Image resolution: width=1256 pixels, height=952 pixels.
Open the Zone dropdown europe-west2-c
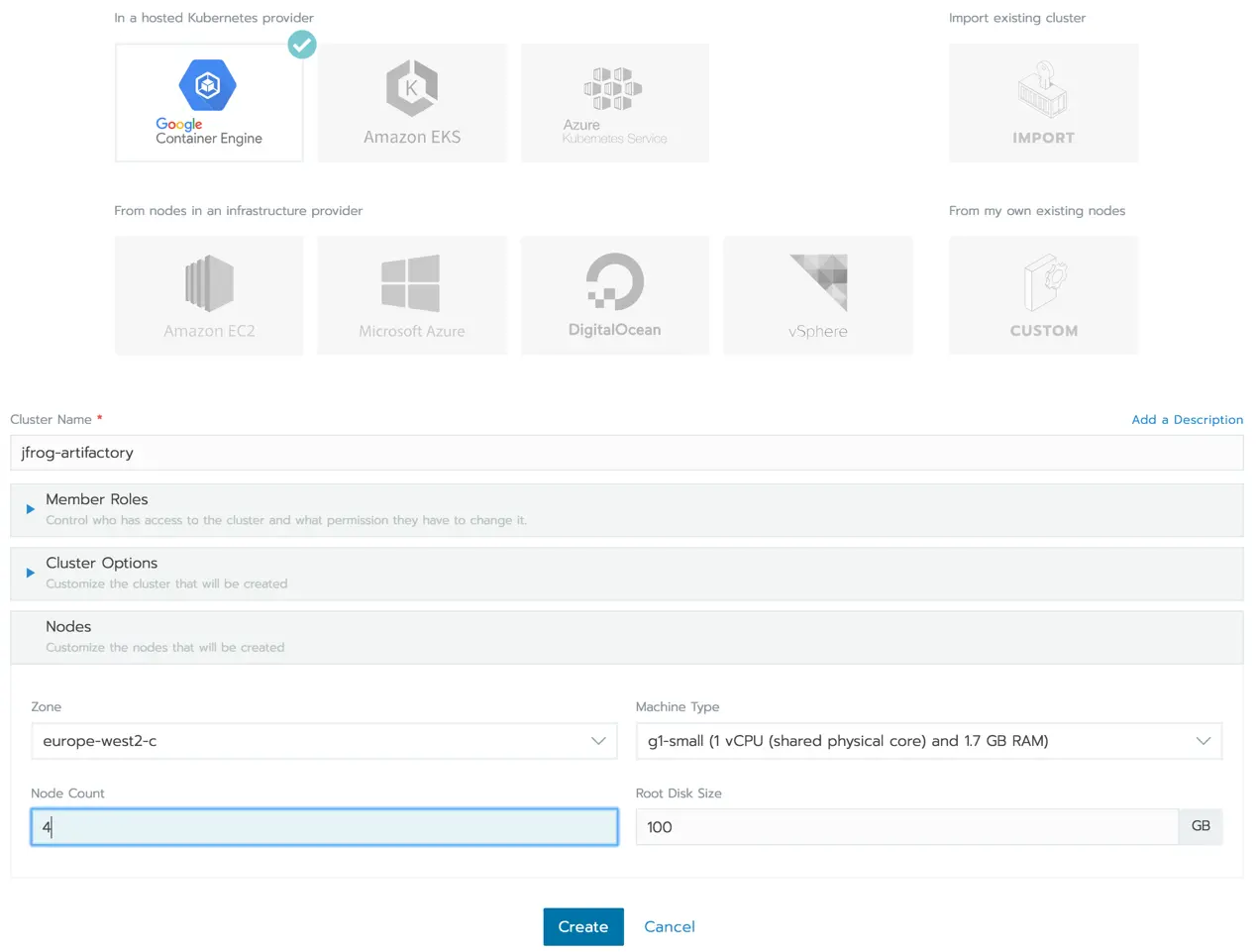[x=324, y=741]
